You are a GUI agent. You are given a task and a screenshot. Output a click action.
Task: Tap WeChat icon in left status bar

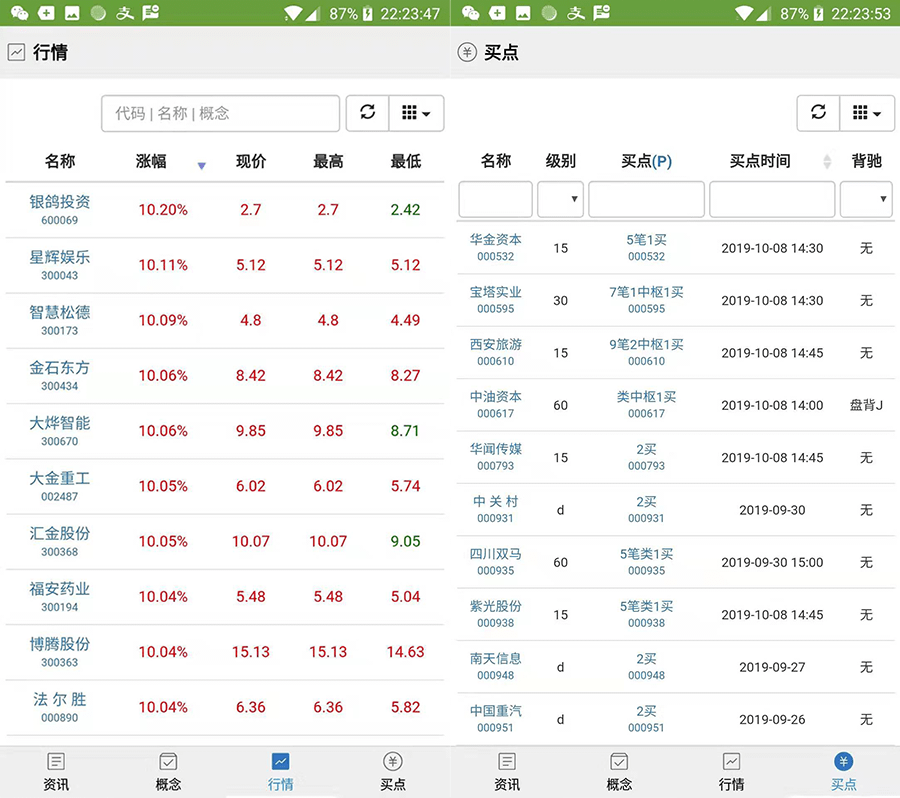click(x=20, y=13)
